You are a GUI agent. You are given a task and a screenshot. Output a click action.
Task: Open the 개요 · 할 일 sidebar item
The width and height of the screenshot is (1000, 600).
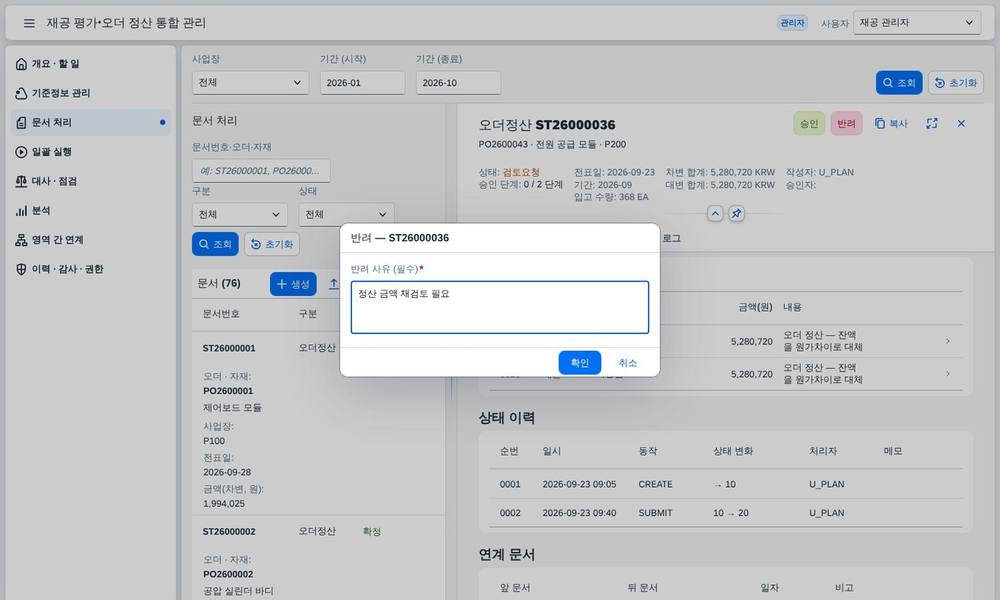[x=91, y=64]
